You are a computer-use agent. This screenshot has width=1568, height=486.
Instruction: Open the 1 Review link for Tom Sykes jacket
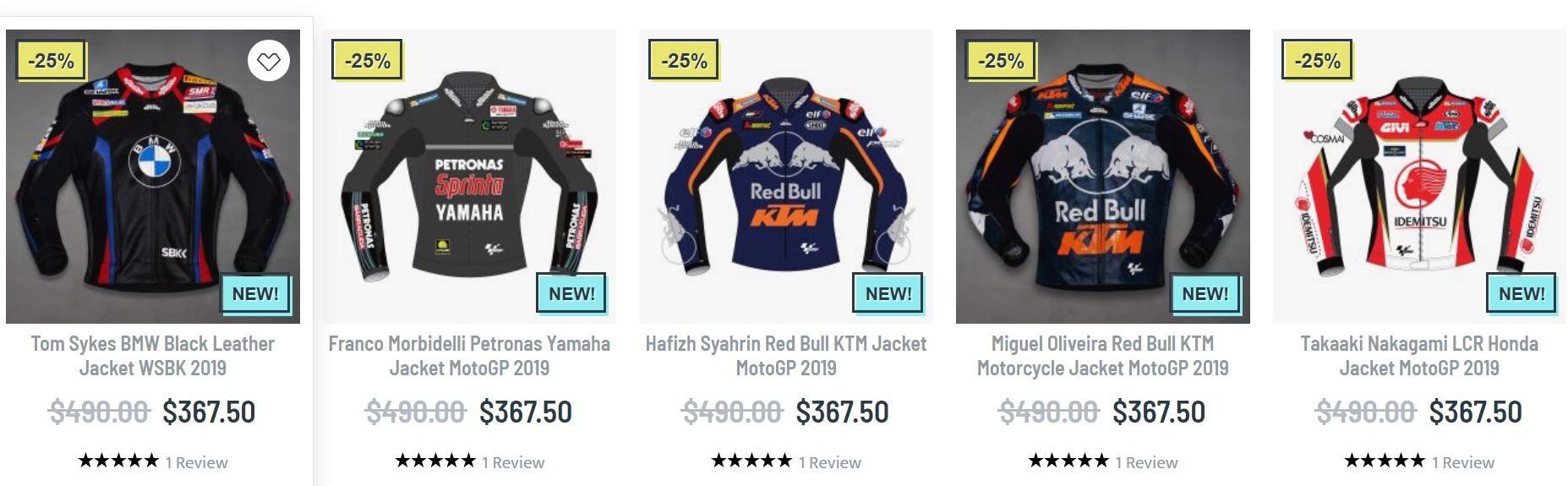pos(197,462)
